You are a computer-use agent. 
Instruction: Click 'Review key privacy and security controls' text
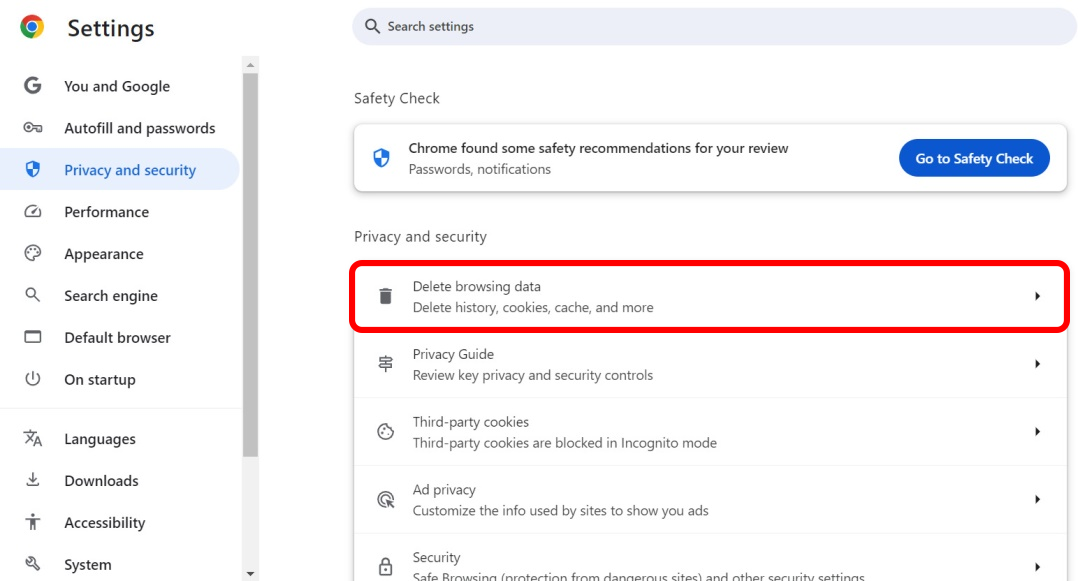point(533,375)
